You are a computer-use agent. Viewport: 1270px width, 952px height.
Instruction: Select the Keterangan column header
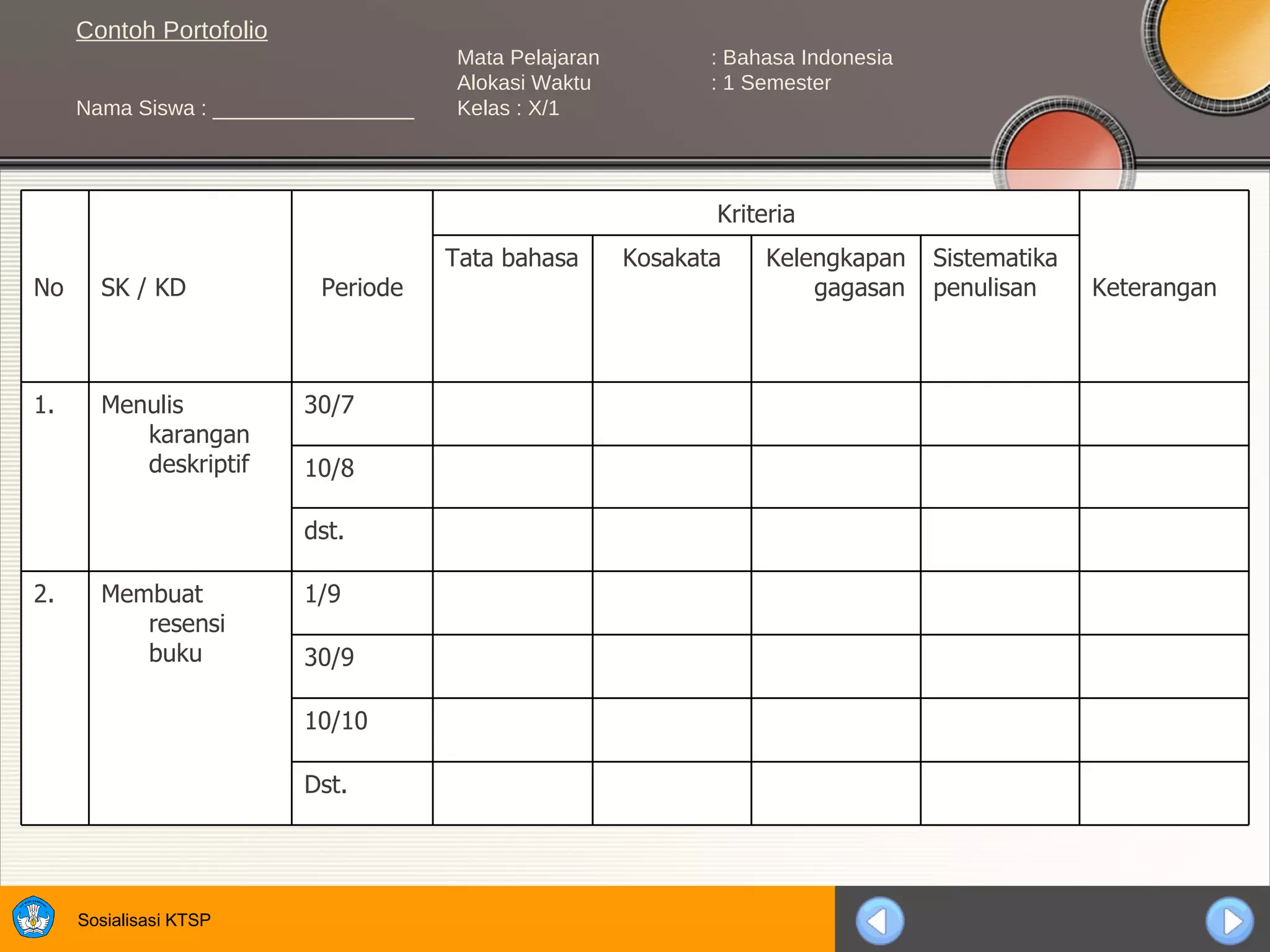tap(1153, 288)
